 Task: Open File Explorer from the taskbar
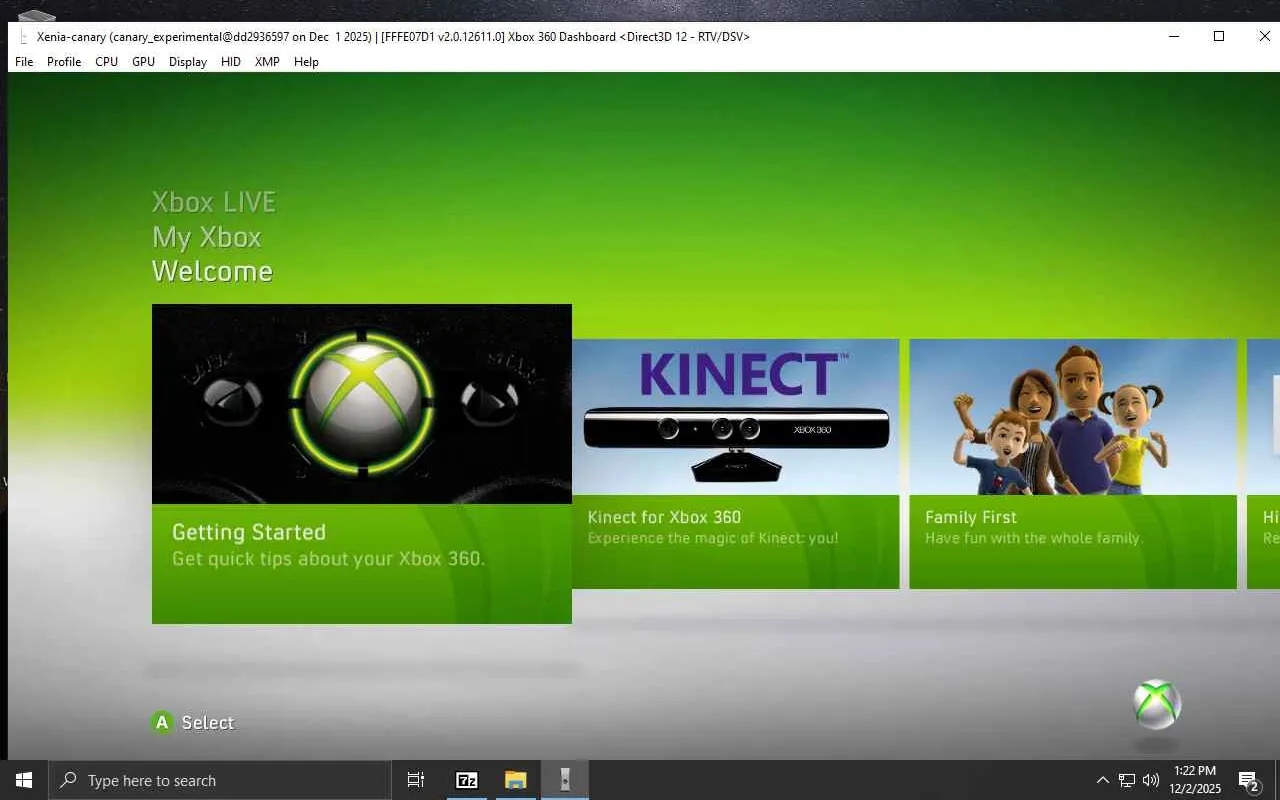click(515, 780)
